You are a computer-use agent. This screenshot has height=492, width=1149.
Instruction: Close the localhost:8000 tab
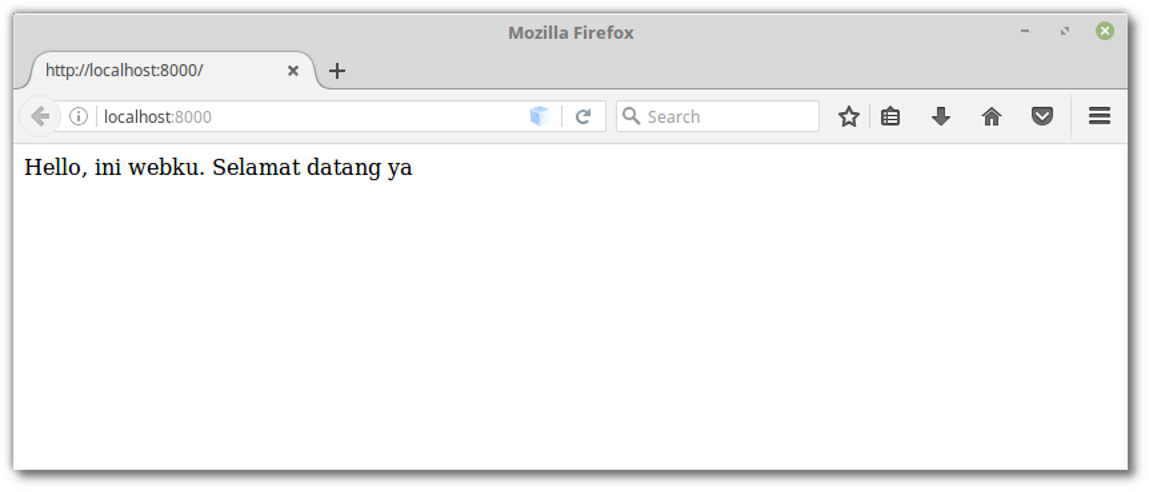point(293,71)
